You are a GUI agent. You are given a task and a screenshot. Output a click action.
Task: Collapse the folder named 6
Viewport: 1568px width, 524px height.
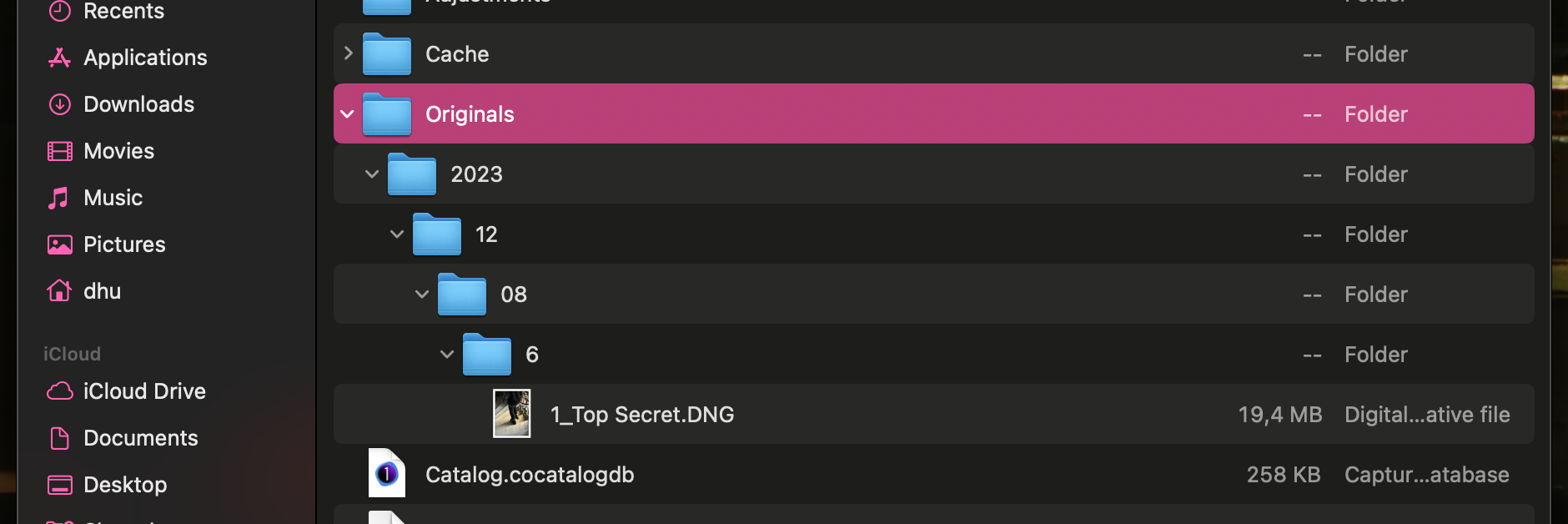coord(447,355)
